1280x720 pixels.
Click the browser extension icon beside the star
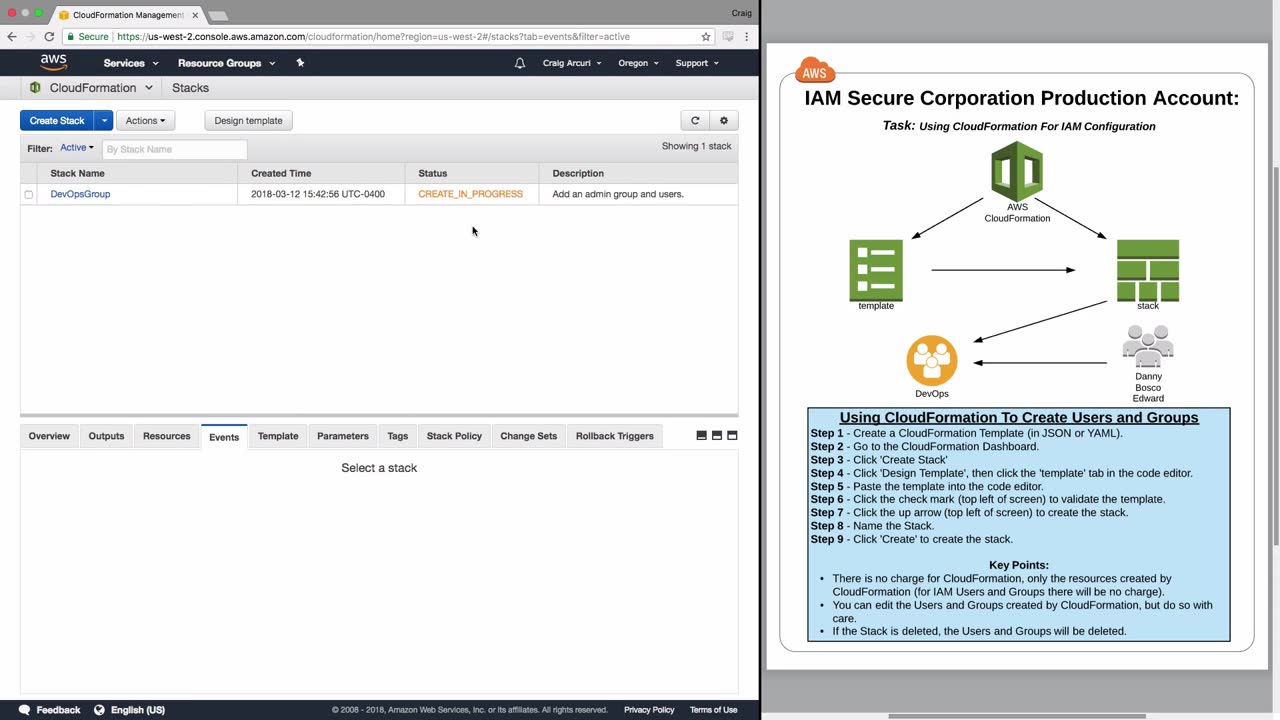(728, 37)
